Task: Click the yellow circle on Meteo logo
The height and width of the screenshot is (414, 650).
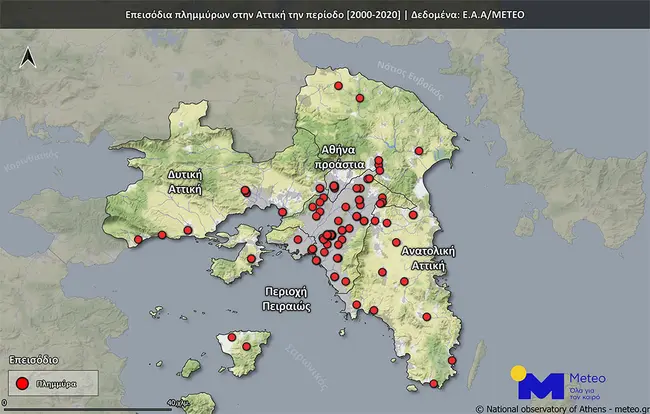Action: 518,373
